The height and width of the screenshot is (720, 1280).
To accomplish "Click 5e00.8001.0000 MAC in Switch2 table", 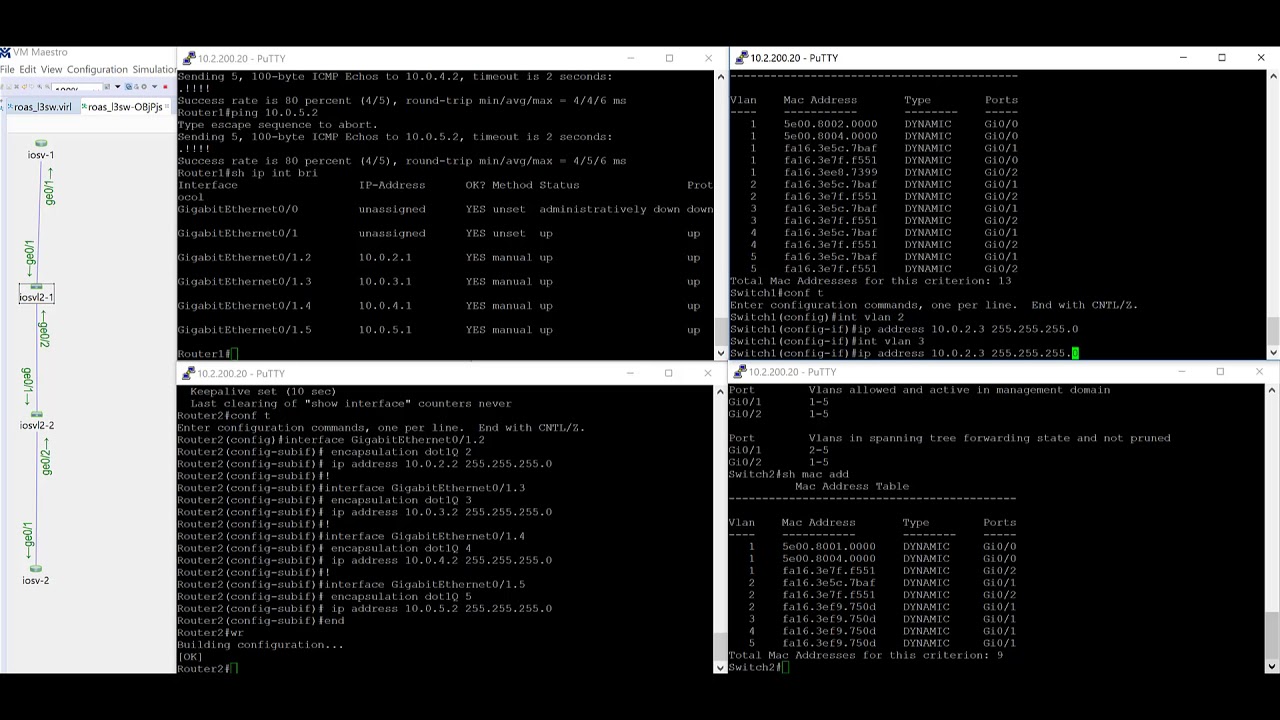I will [828, 547].
